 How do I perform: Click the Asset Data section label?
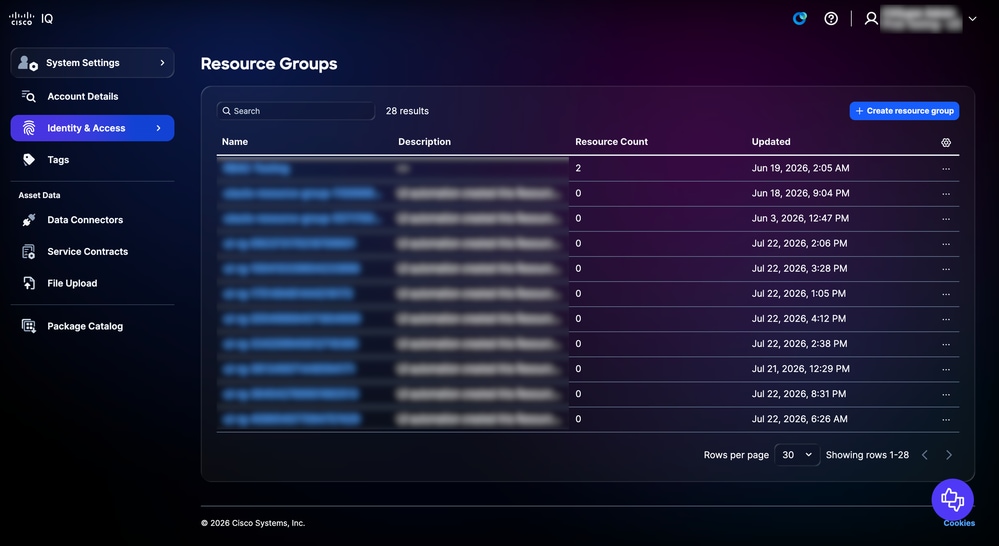click(x=40, y=195)
